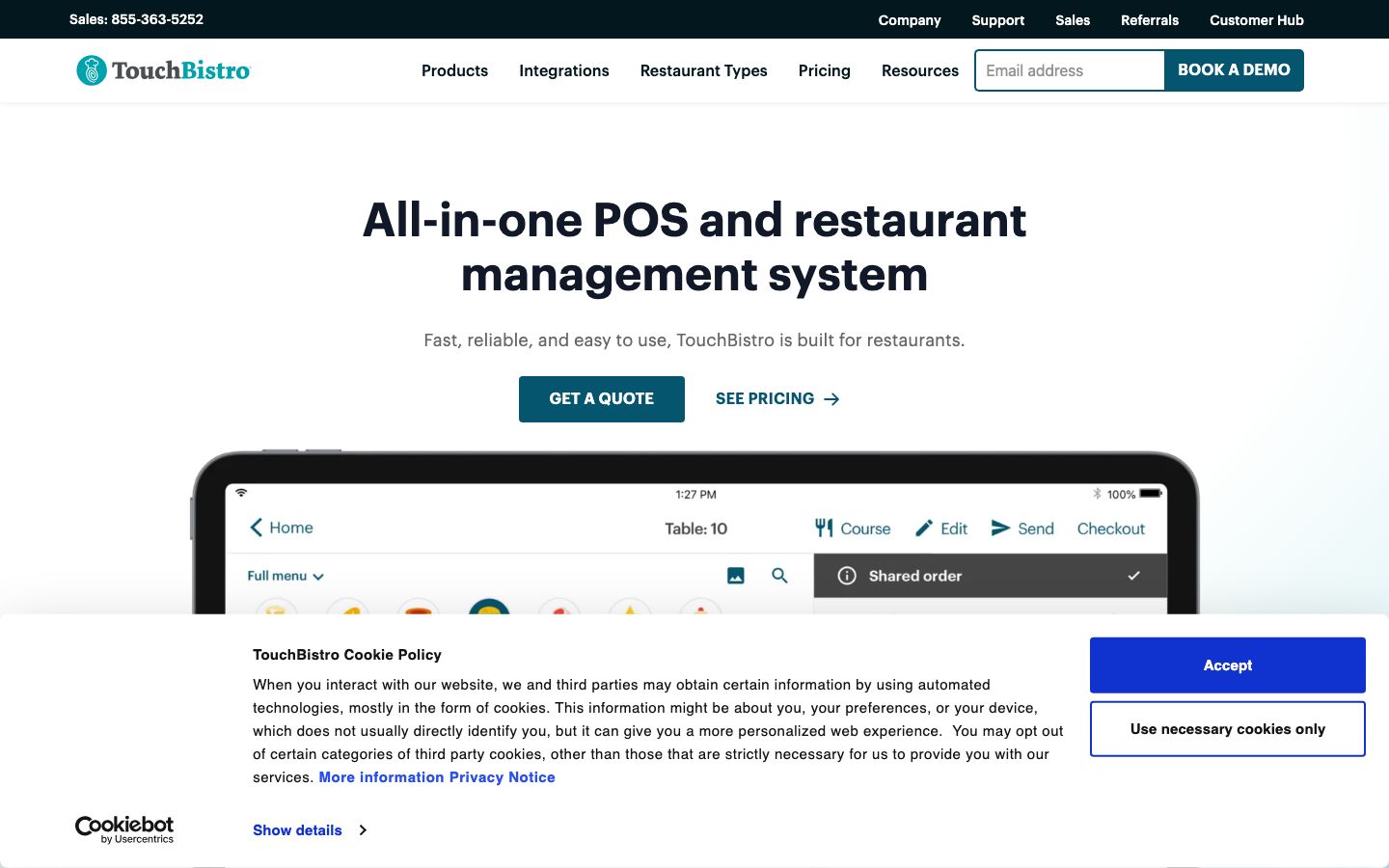
Task: Visit the Customer Hub
Action: click(x=1257, y=20)
